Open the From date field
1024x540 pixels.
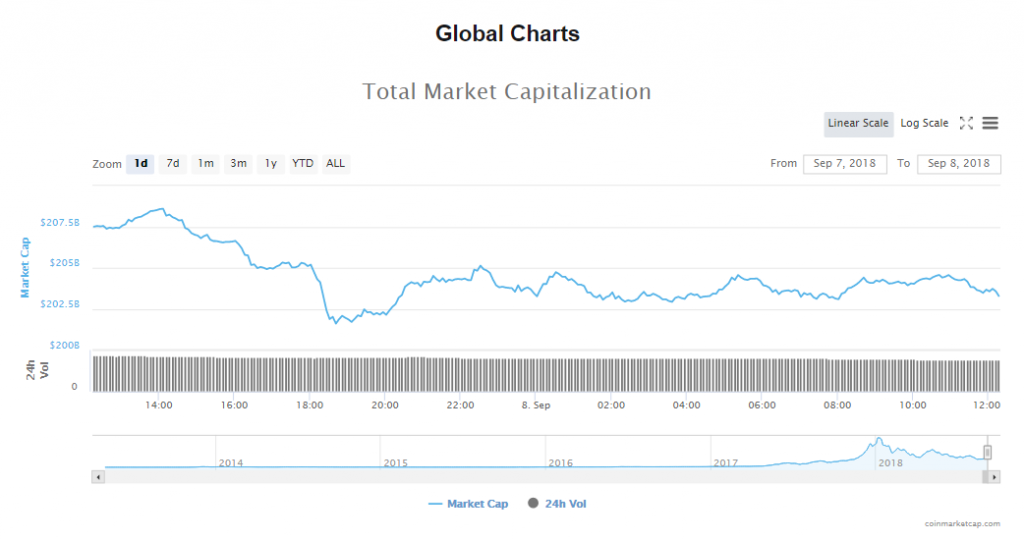844,163
